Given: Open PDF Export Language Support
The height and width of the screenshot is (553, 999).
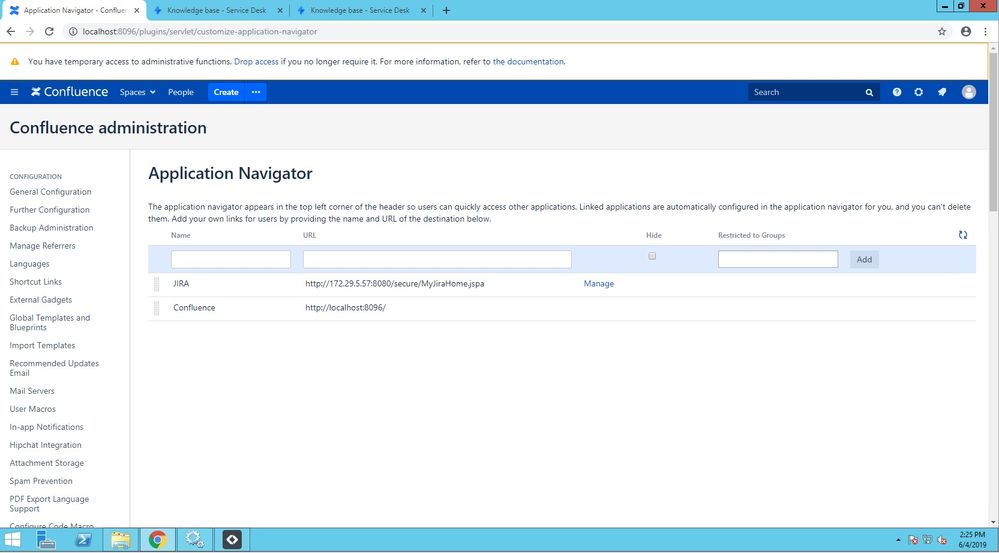Looking at the screenshot, I should [49, 504].
